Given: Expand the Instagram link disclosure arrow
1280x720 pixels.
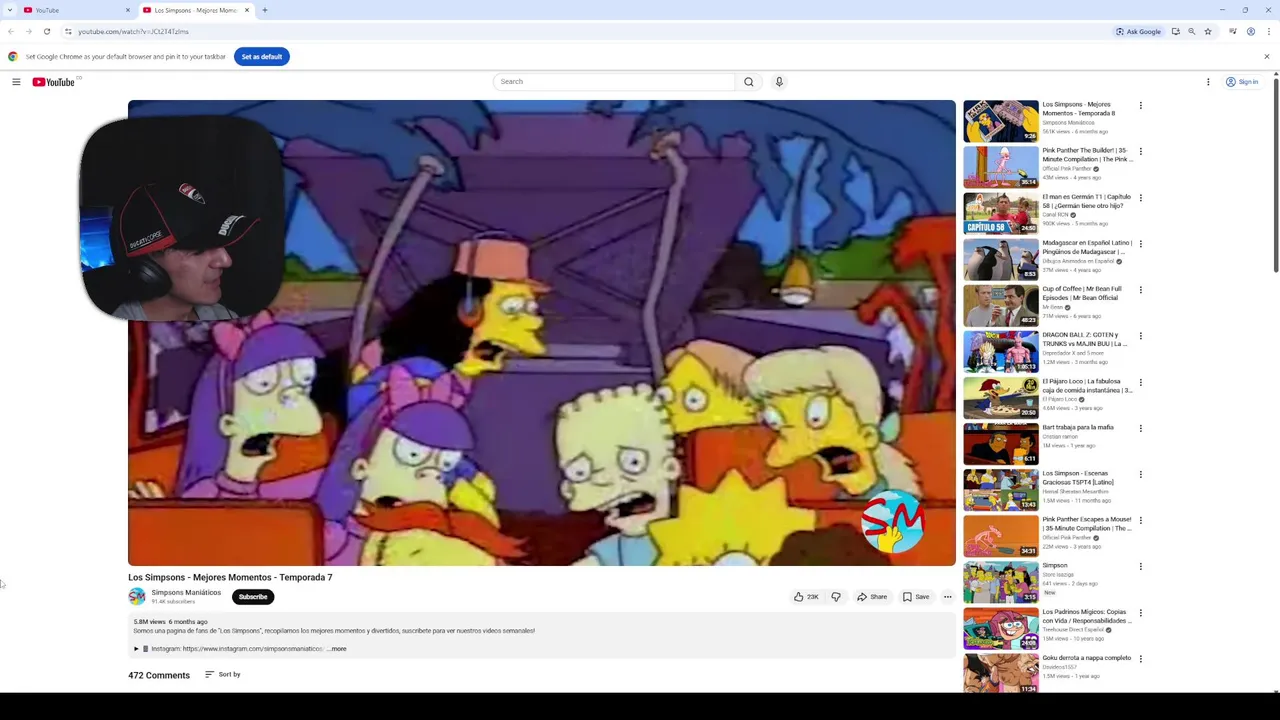Looking at the screenshot, I should tap(136, 649).
